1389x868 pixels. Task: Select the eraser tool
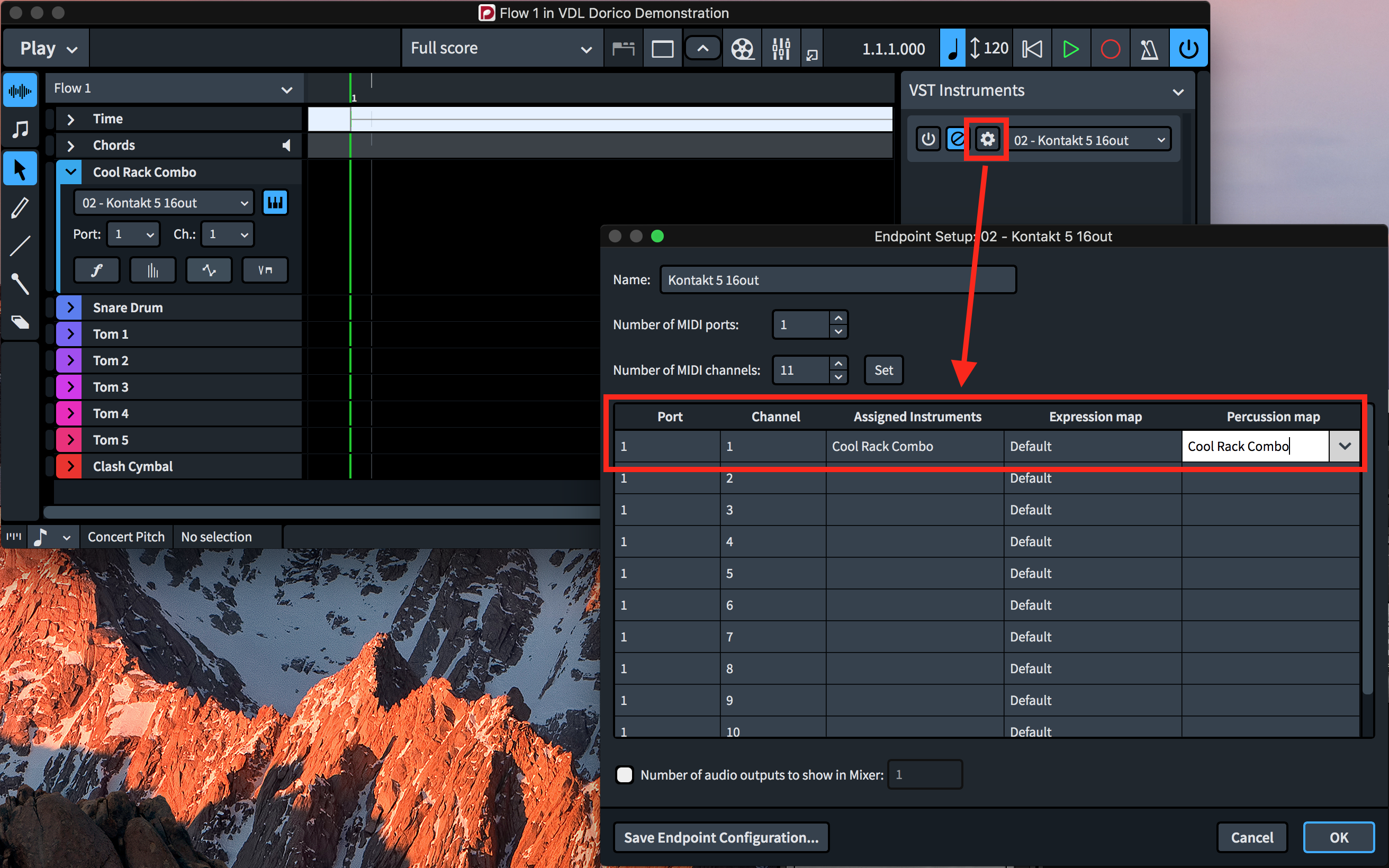pos(20,322)
